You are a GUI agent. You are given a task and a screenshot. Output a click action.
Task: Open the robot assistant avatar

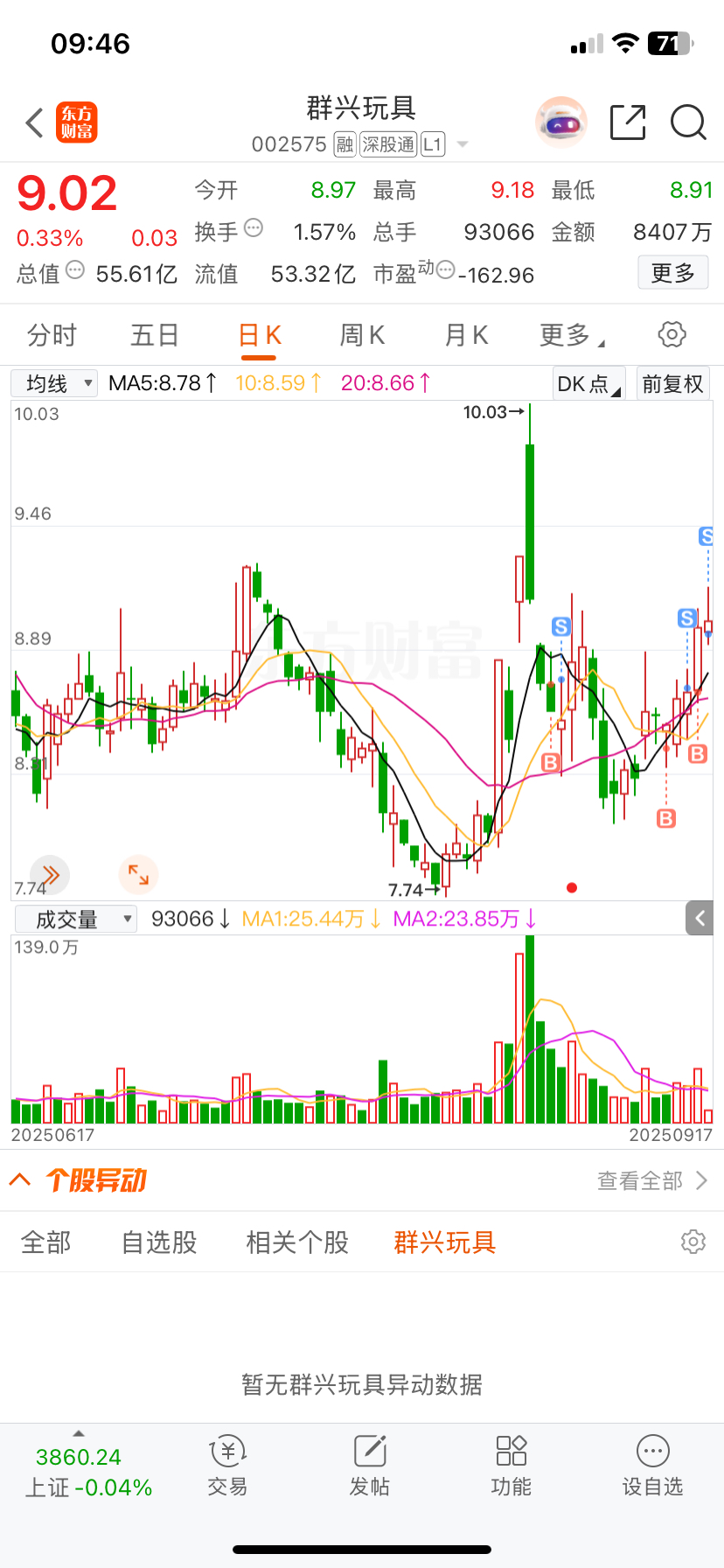click(x=560, y=122)
